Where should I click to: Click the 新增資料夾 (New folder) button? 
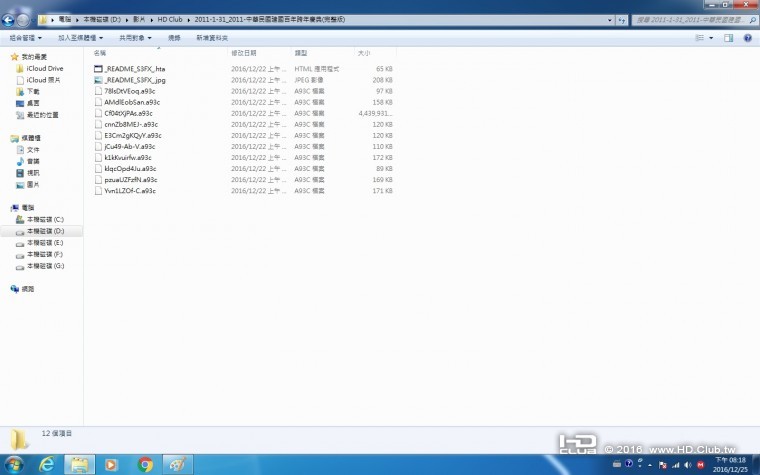pyautogui.click(x=212, y=38)
